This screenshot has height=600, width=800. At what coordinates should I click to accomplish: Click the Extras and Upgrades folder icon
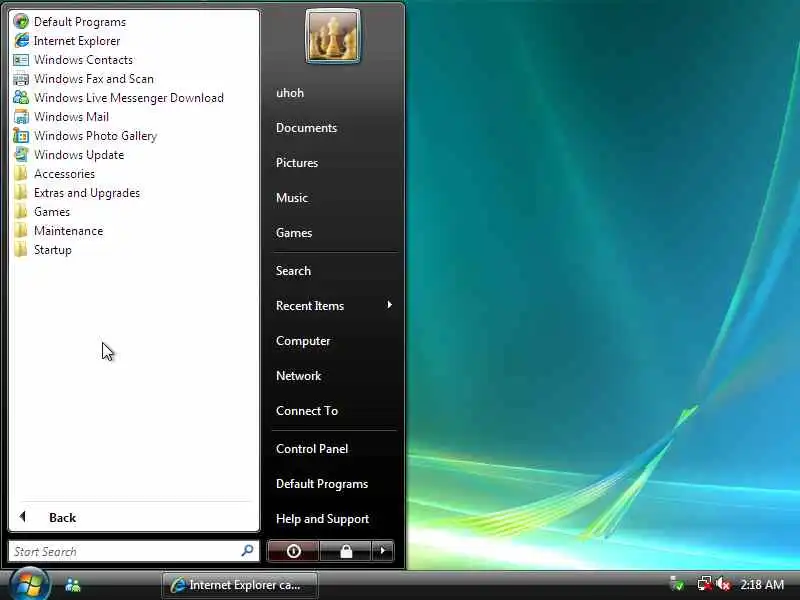pyautogui.click(x=21, y=192)
